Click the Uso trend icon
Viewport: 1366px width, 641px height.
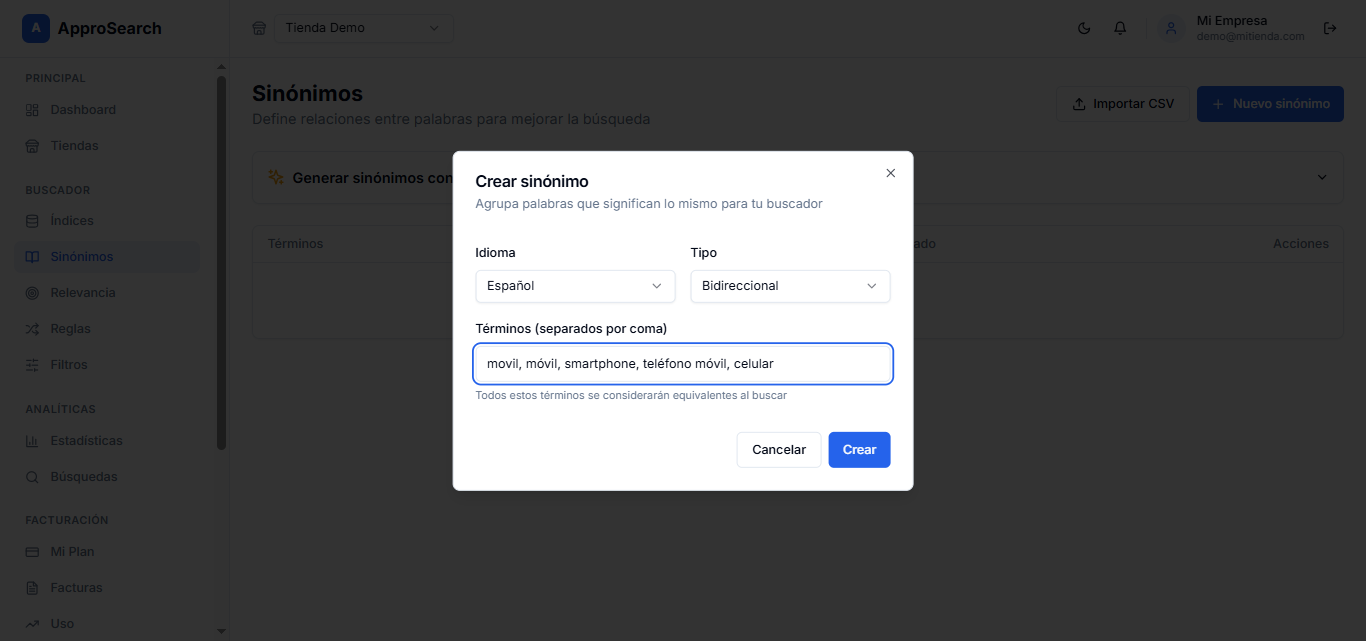(32, 624)
